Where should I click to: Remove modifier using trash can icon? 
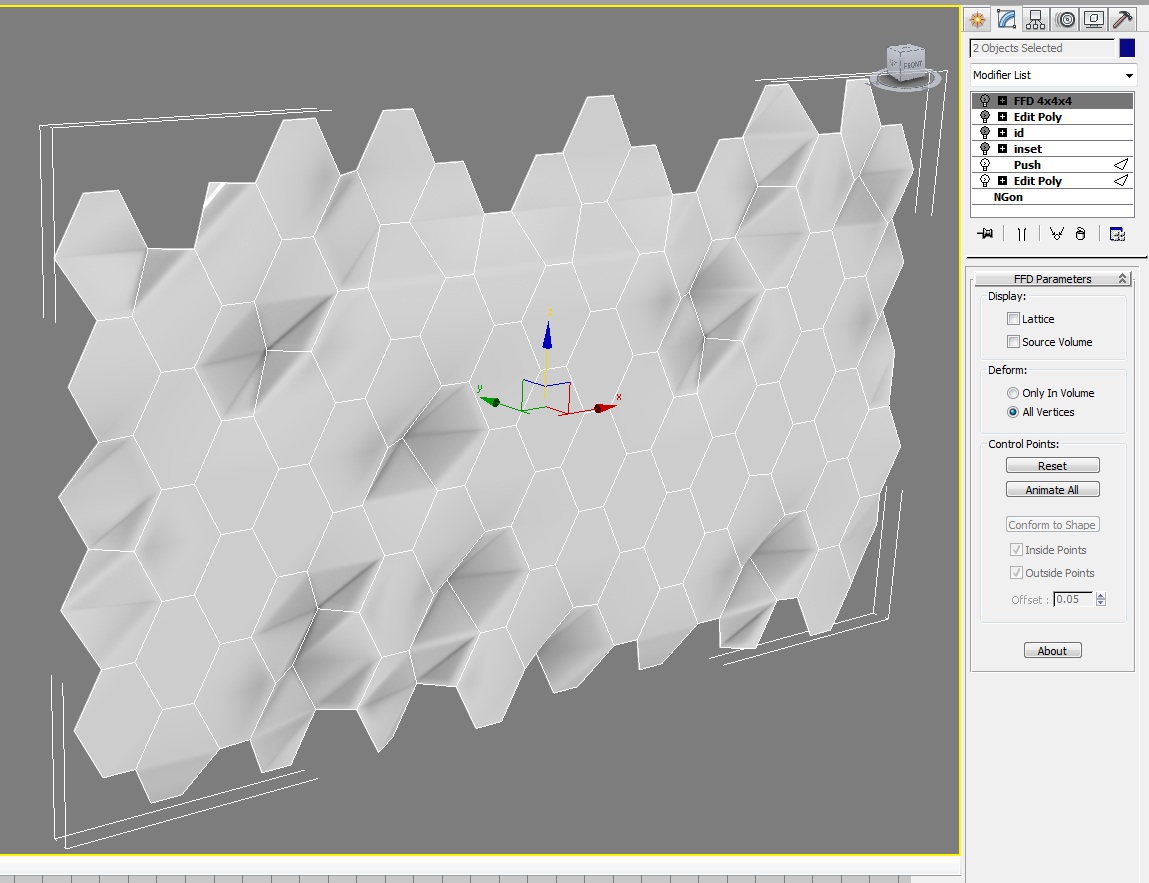click(1080, 234)
